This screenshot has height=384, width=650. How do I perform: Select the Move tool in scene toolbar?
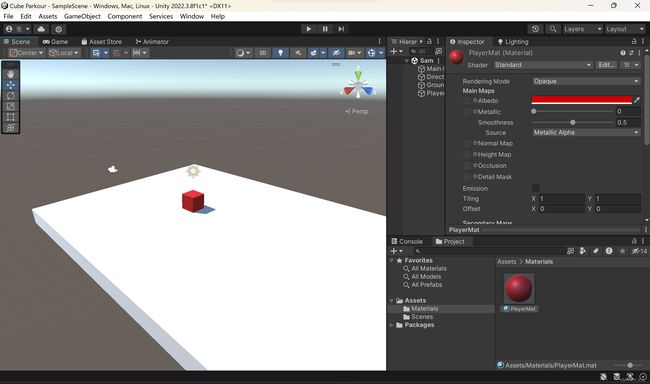click(x=10, y=85)
